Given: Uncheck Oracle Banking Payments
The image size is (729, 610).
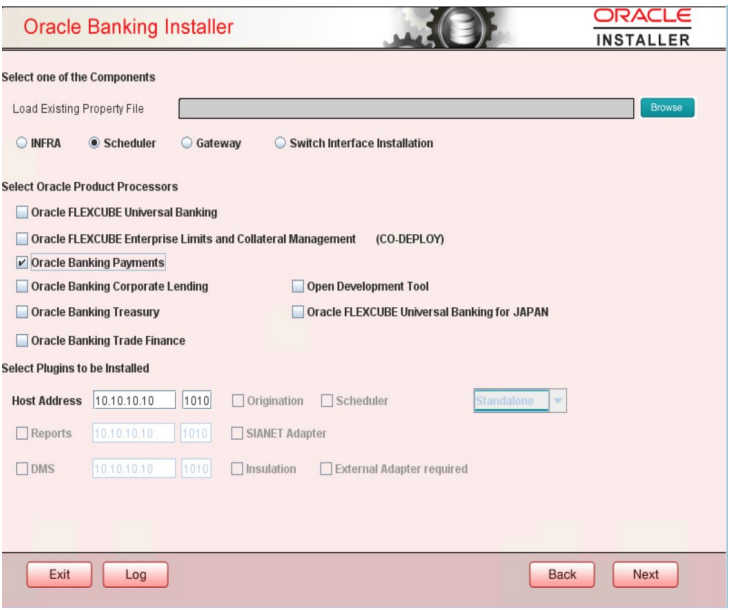Looking at the screenshot, I should click(22, 263).
